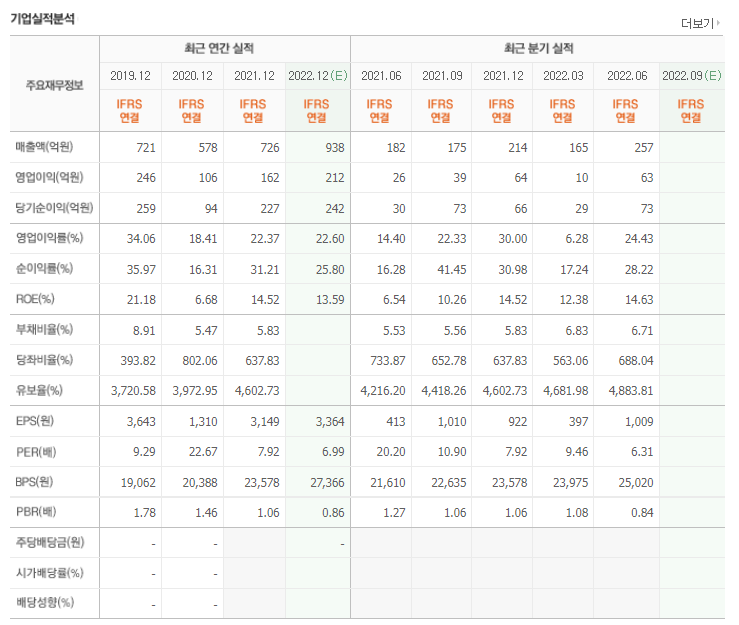739x625 pixels.
Task: Select the 최근 연간 실적 header
Action: pos(219,48)
